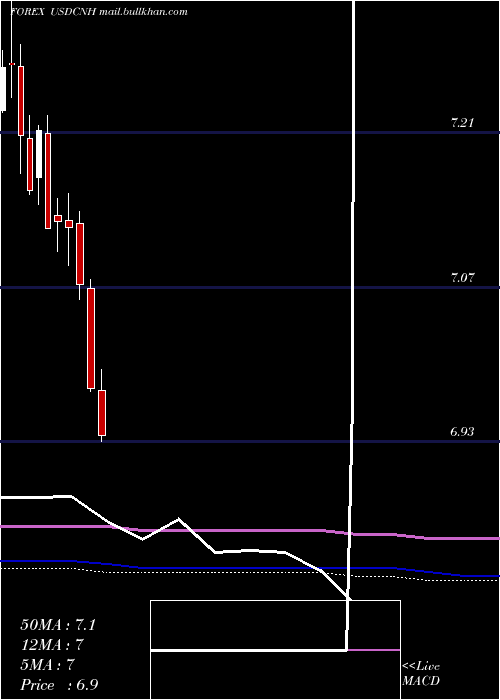Viewport: 500px width, 700px height.
Task: Click the '12MA : 7' legend entry
Action: [52, 645]
